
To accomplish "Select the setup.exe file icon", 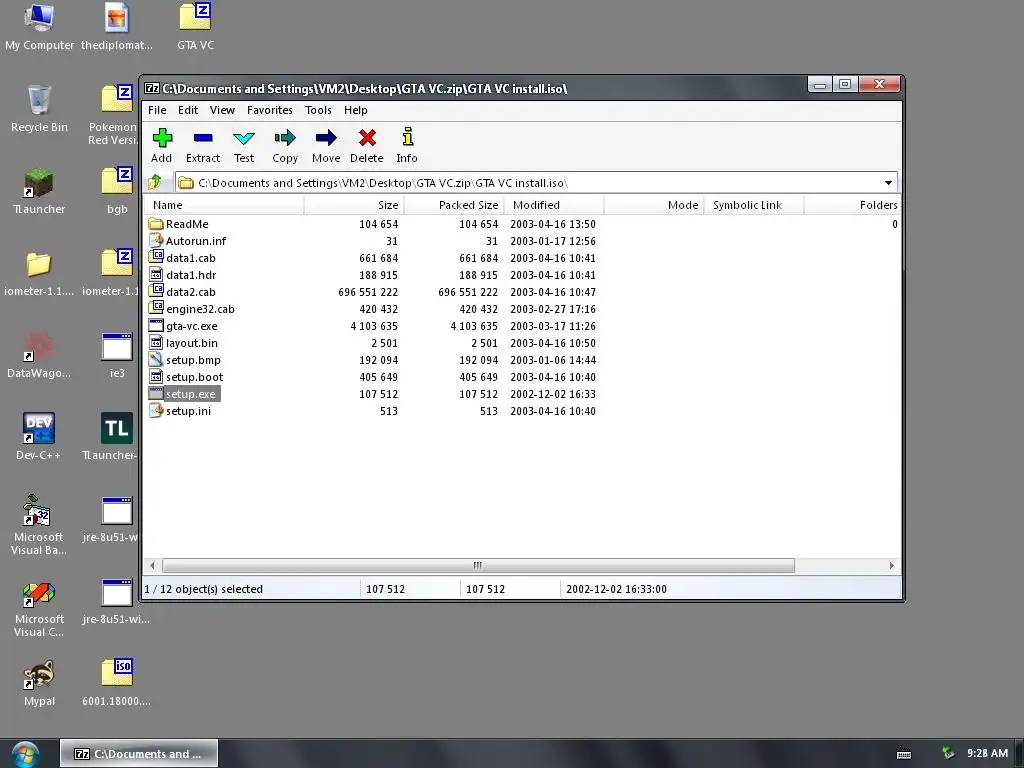I will [155, 394].
